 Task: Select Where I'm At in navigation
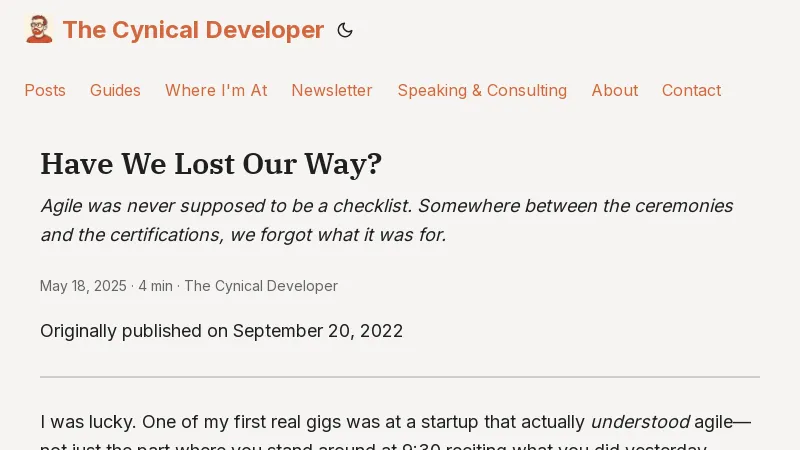pyautogui.click(x=216, y=90)
